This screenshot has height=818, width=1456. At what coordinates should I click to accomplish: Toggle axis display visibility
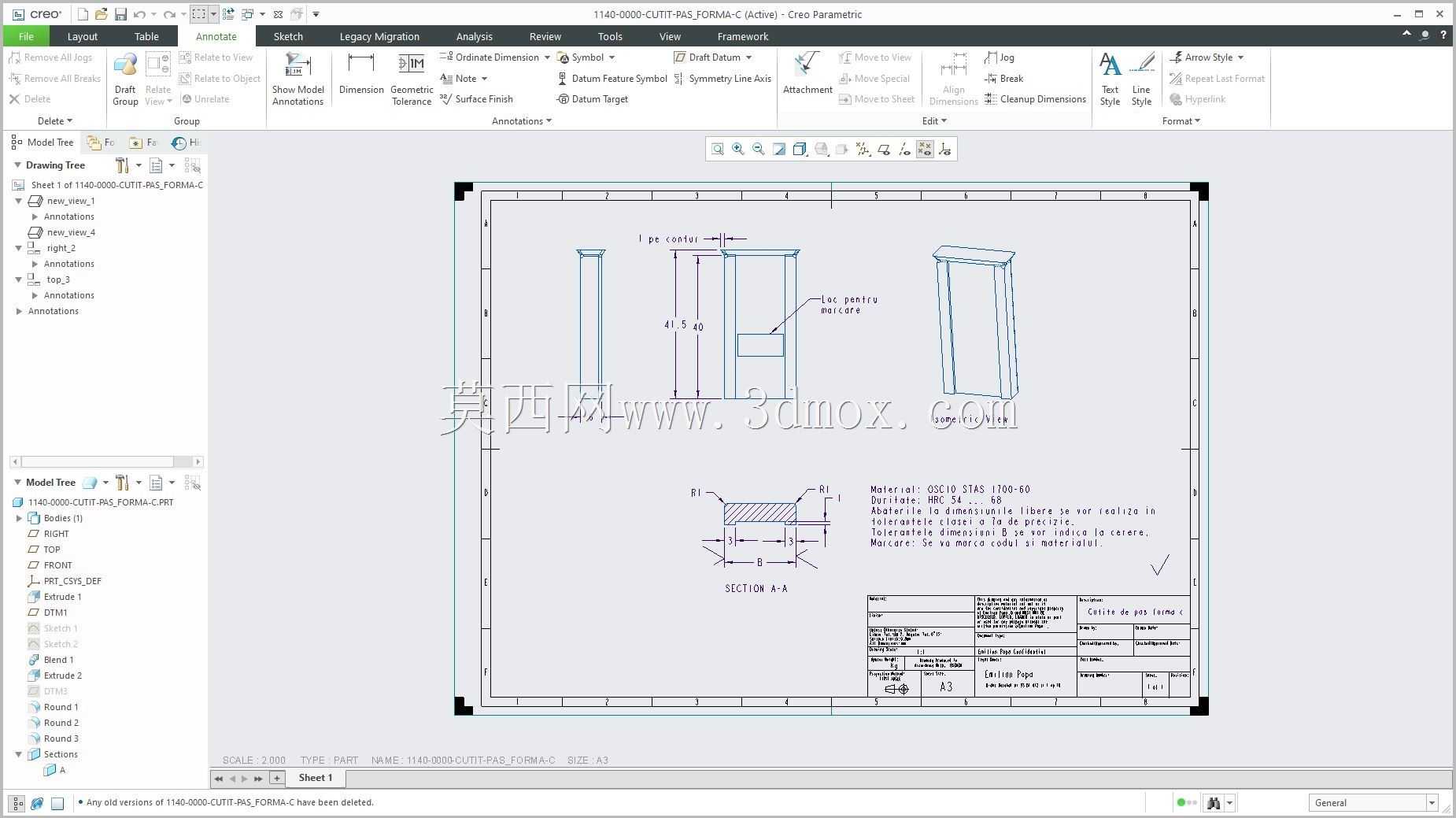904,149
